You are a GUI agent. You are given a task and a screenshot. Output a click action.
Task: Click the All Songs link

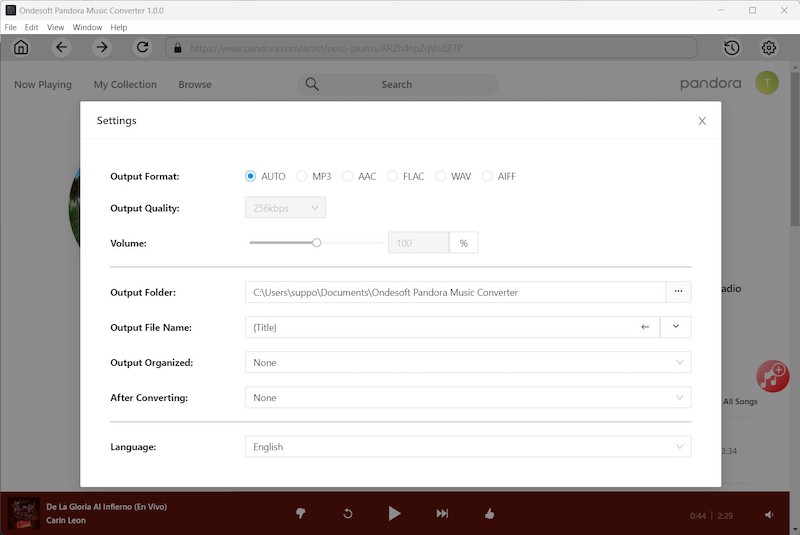point(740,401)
